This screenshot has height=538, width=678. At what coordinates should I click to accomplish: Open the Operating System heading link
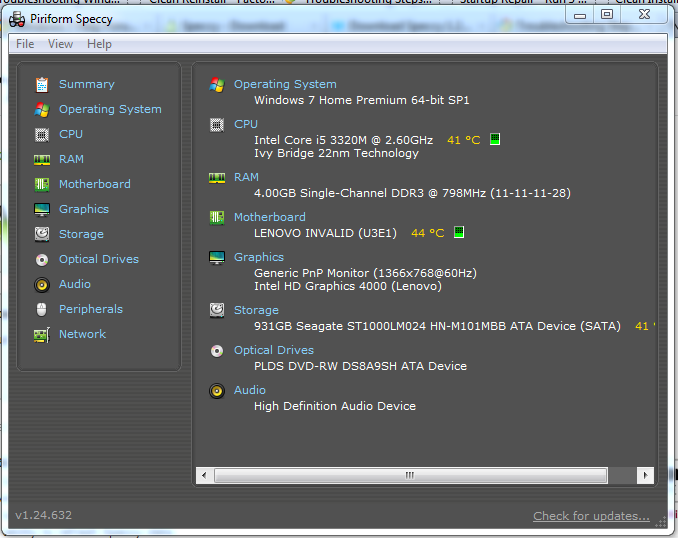[x=285, y=84]
